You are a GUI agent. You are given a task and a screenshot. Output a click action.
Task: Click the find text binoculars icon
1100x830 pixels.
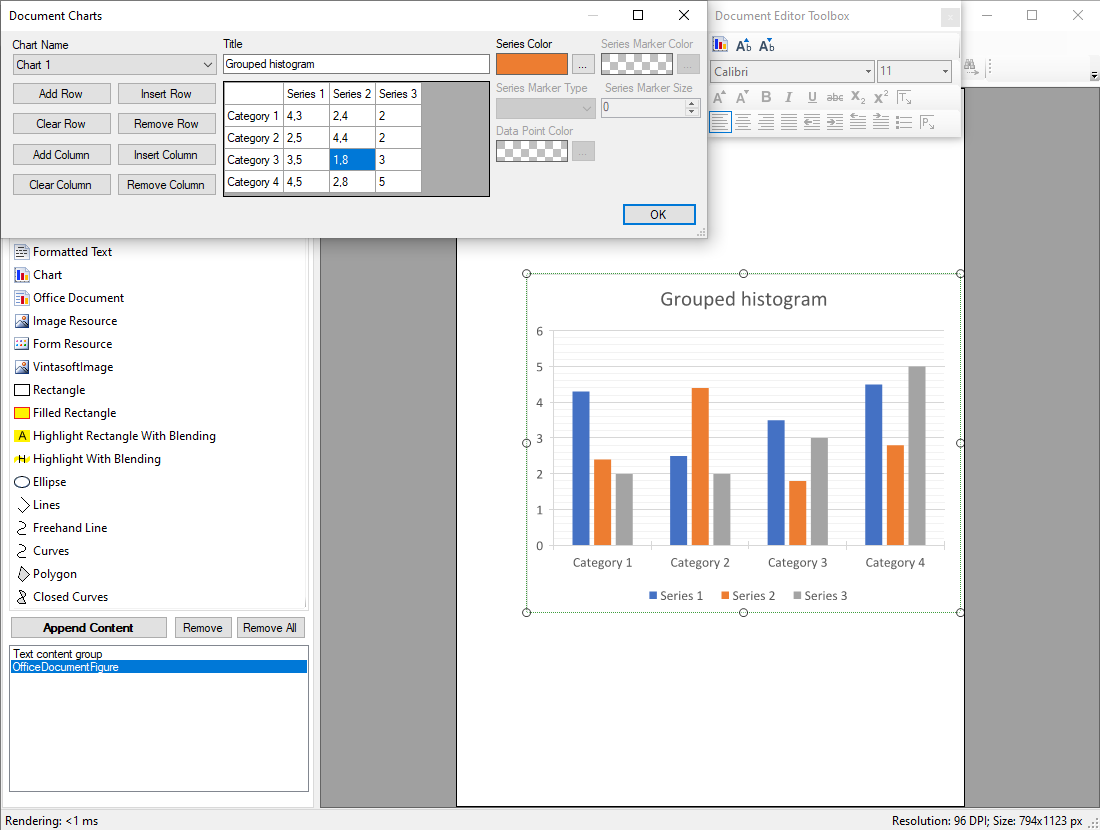click(x=970, y=66)
